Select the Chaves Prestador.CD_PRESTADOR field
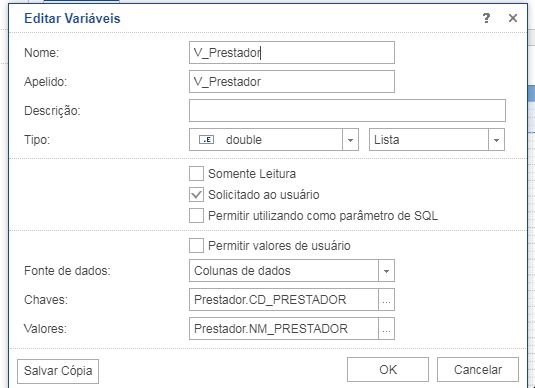 (x=284, y=300)
